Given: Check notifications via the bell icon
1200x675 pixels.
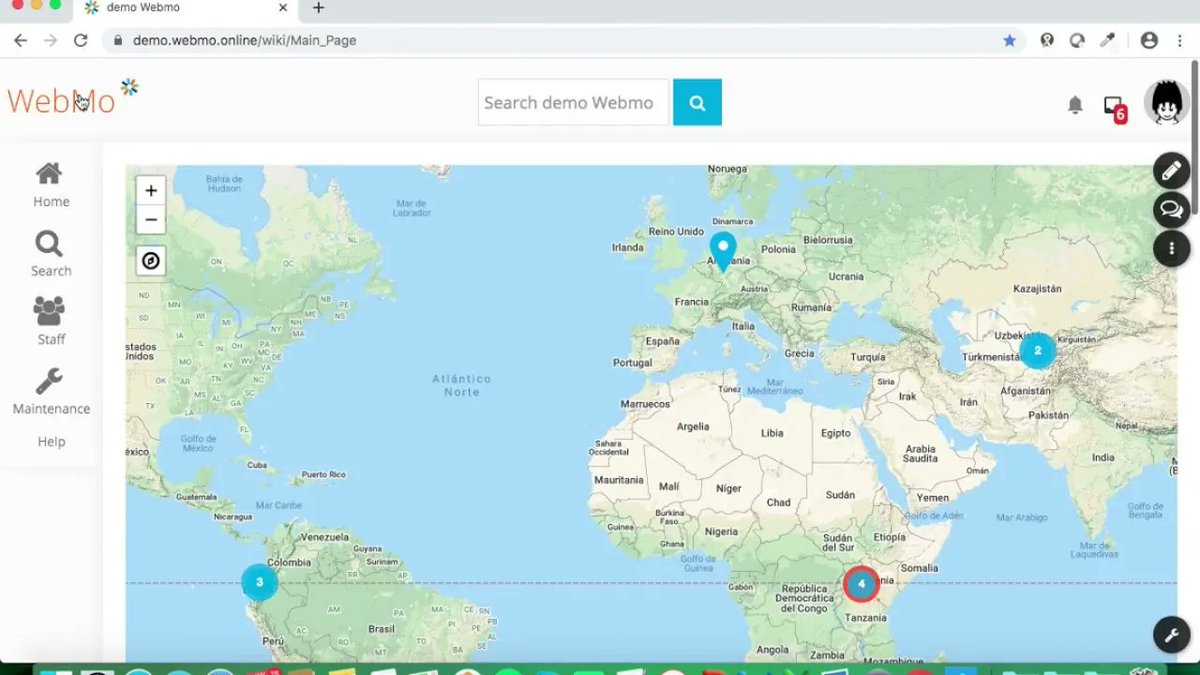Looking at the screenshot, I should click(x=1075, y=104).
